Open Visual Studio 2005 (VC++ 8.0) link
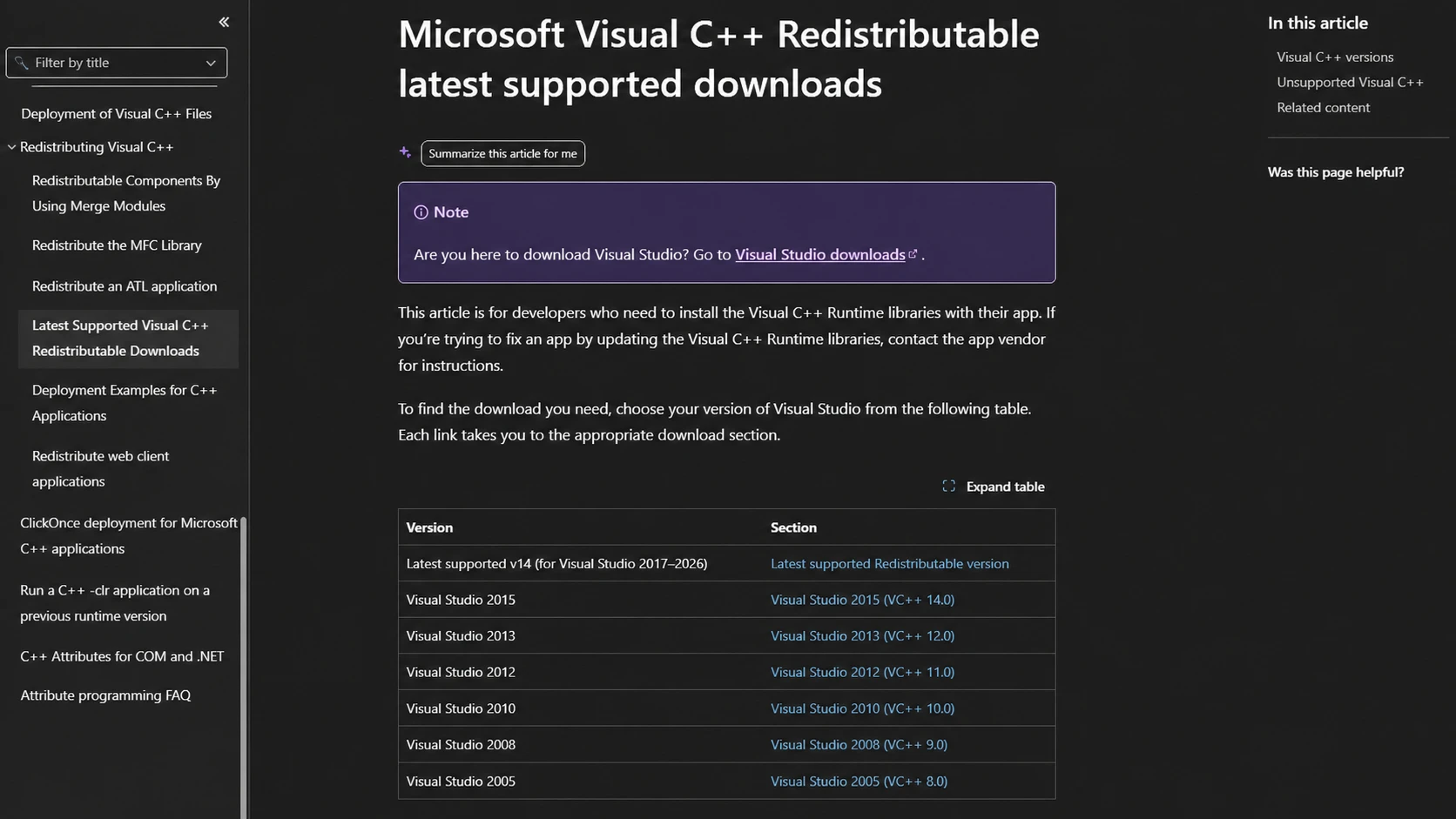Viewport: 1456px width, 819px height. tap(859, 782)
